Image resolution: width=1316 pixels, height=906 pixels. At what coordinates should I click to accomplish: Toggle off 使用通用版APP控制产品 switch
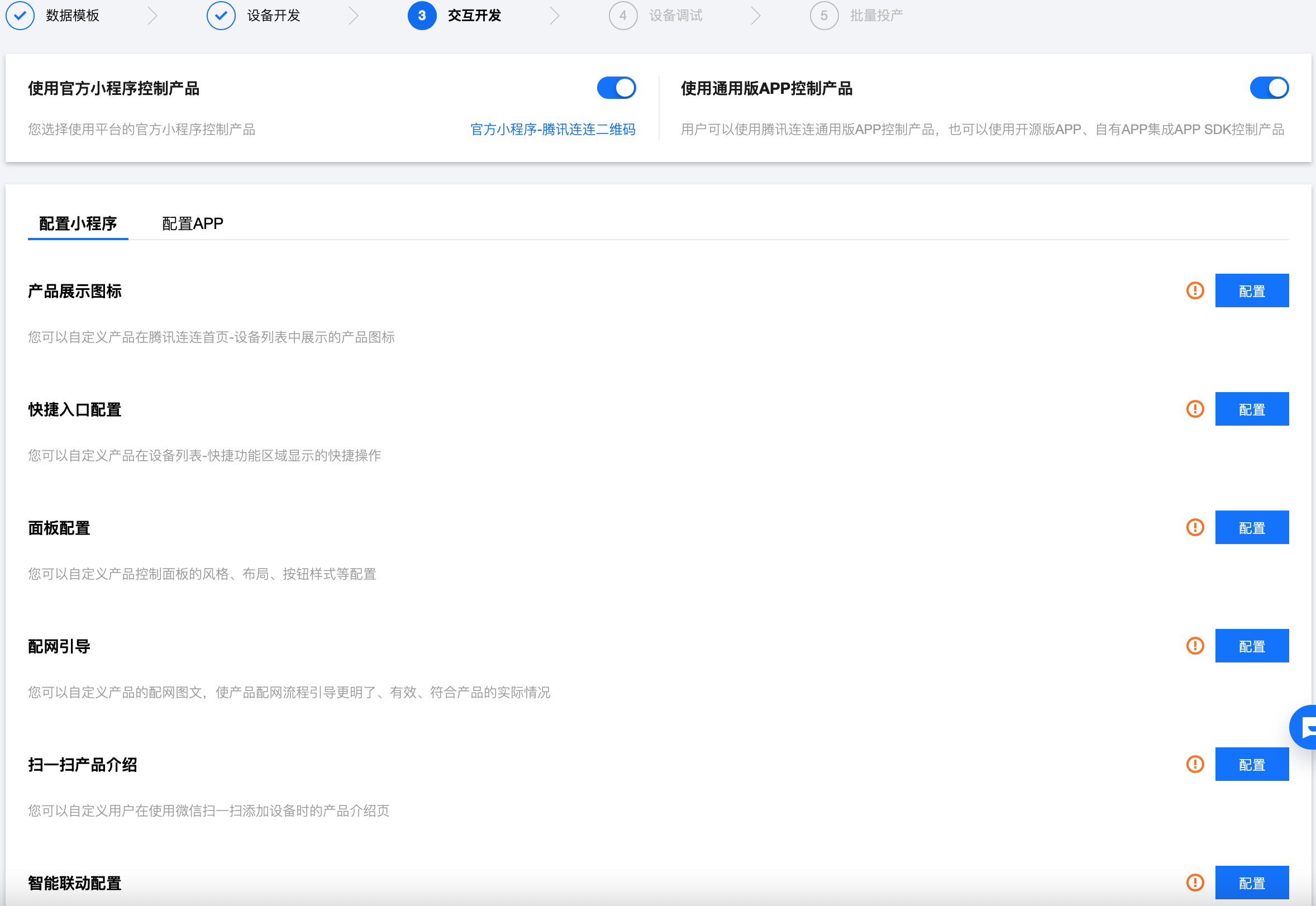[x=1269, y=88]
